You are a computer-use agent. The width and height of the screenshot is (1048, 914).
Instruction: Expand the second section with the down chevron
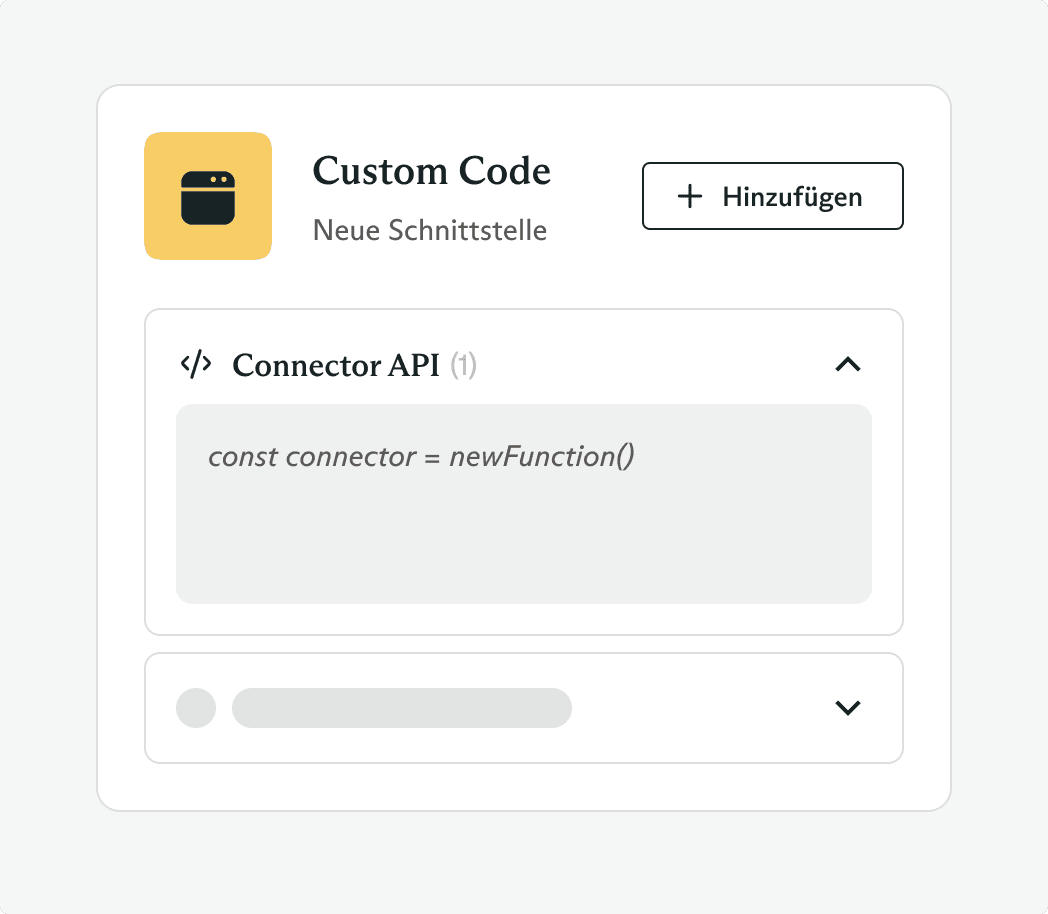[847, 708]
